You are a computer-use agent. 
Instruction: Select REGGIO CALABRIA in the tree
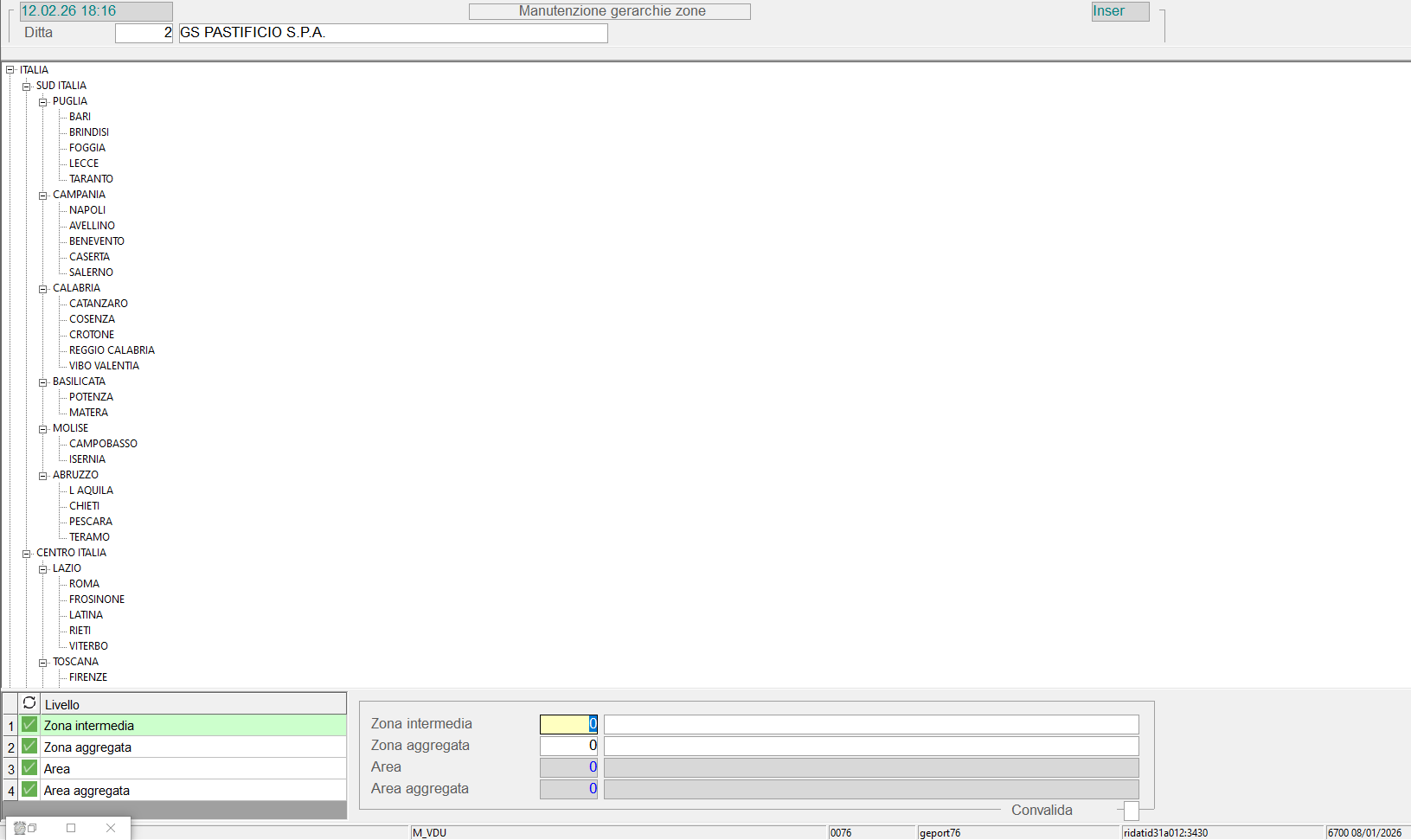click(112, 350)
